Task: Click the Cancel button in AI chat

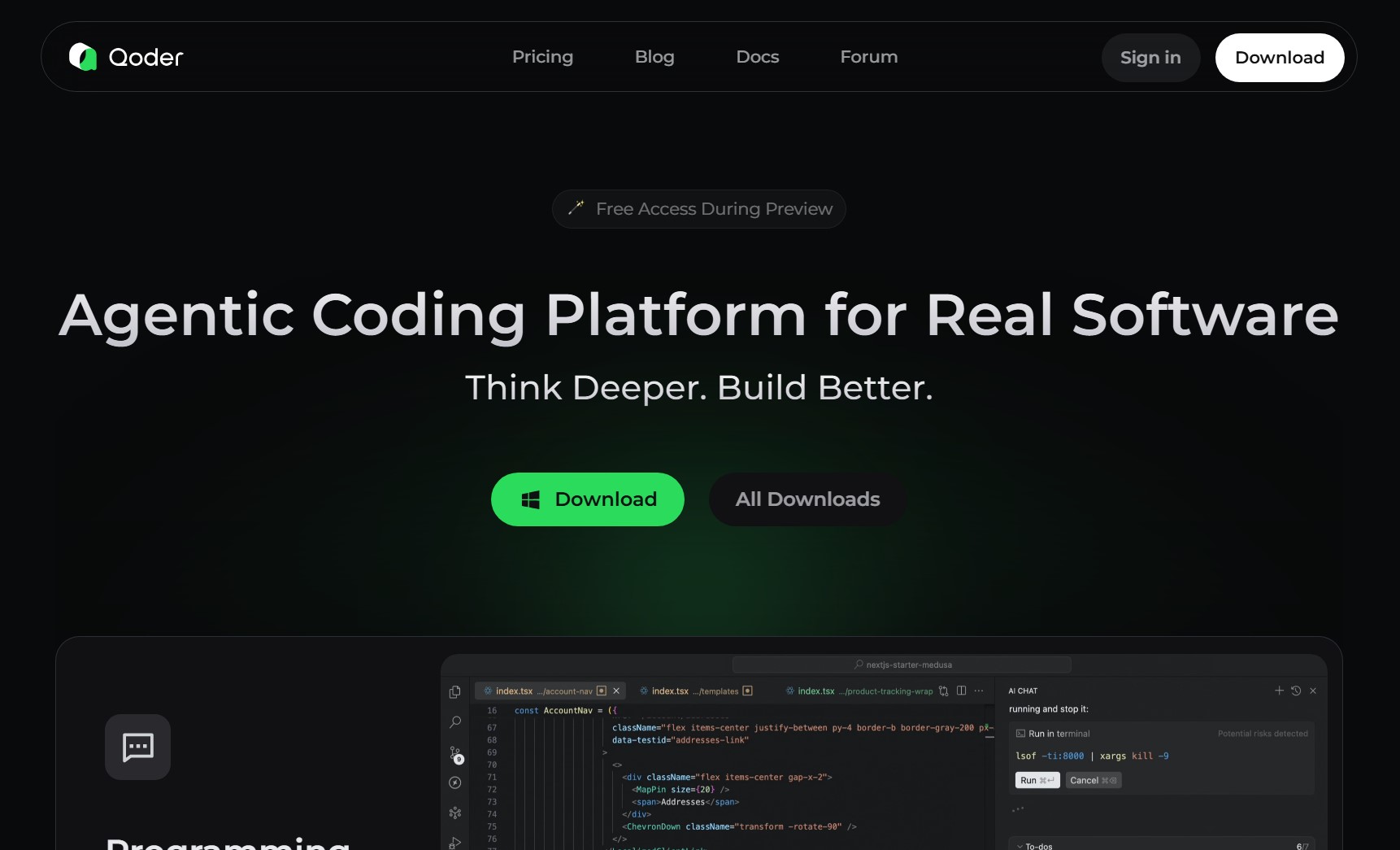Action: pos(1093,780)
